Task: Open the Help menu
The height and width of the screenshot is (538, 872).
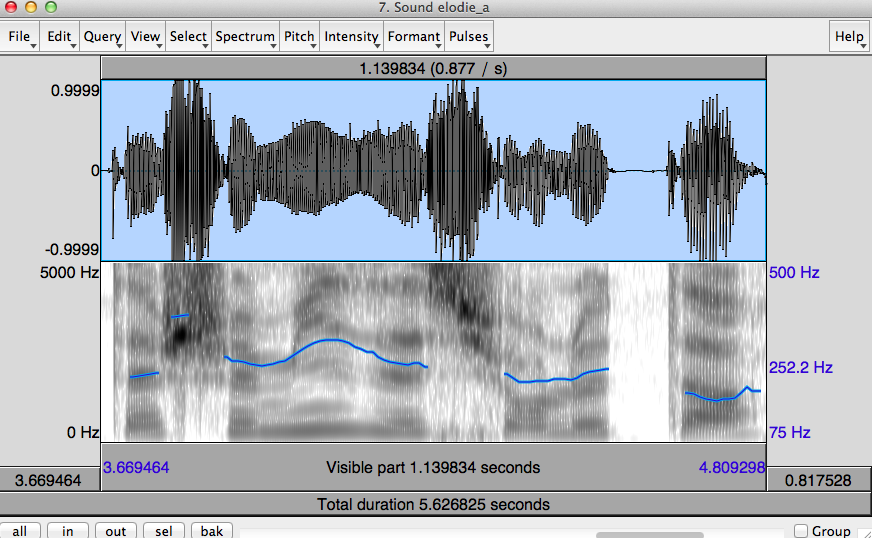Action: [849, 37]
